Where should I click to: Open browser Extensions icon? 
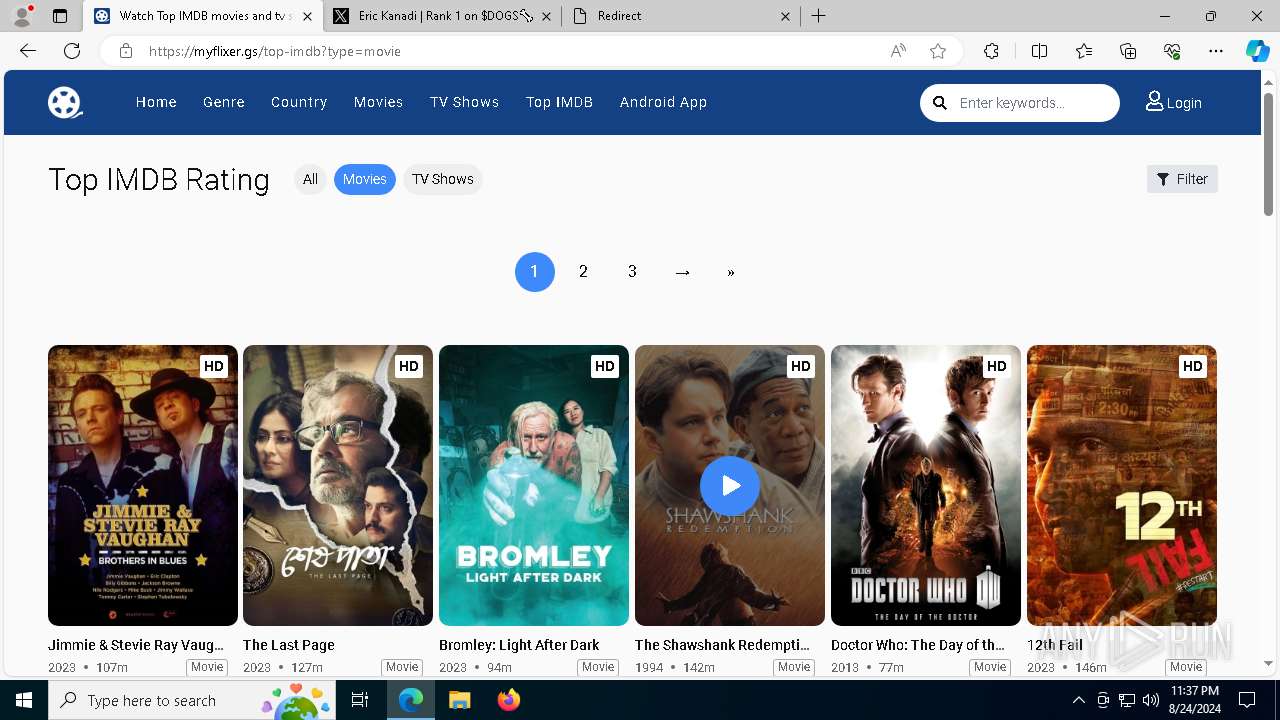coord(991,51)
